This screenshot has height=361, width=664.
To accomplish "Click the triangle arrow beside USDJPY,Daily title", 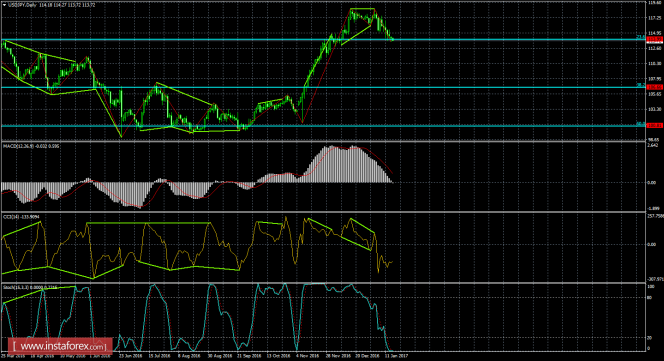I will pyautogui.click(x=4, y=5).
